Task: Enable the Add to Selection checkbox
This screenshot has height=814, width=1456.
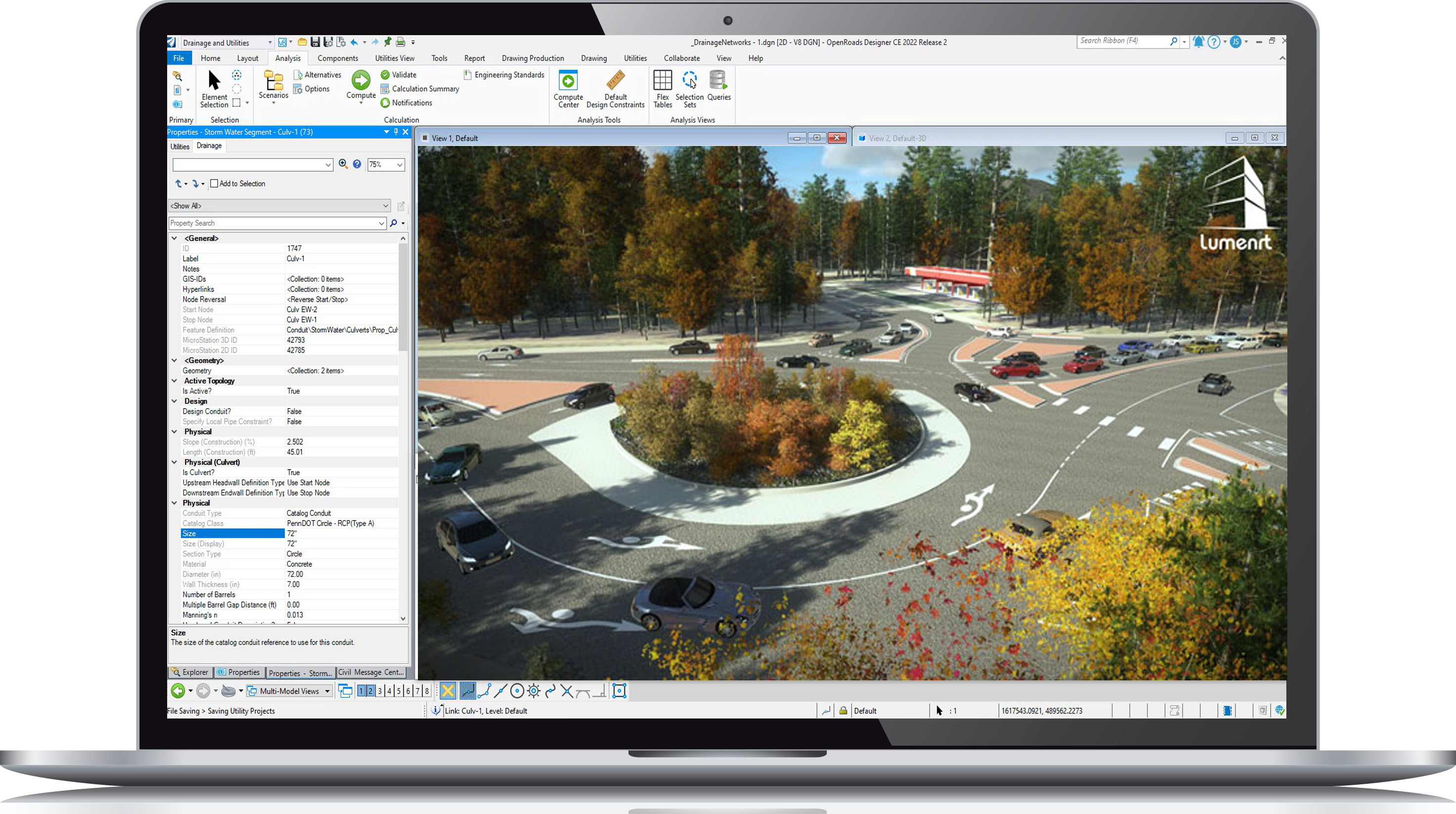Action: click(214, 183)
